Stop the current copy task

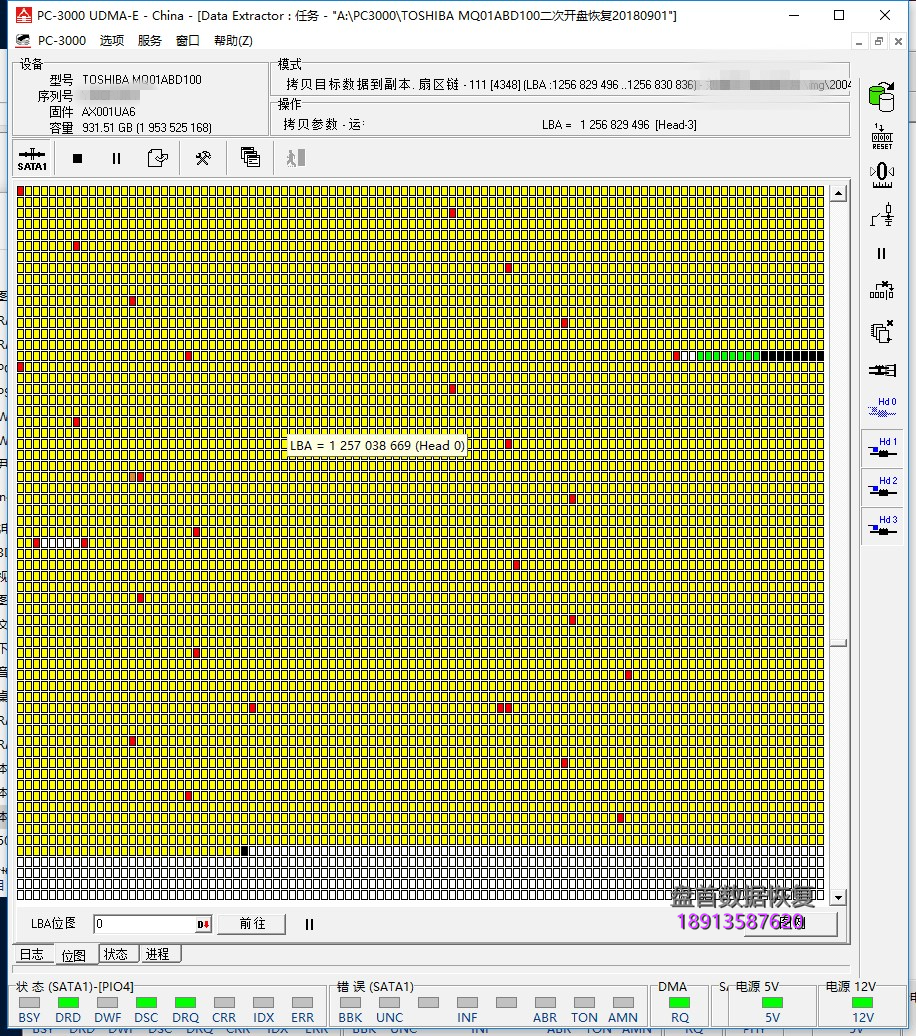click(x=76, y=158)
